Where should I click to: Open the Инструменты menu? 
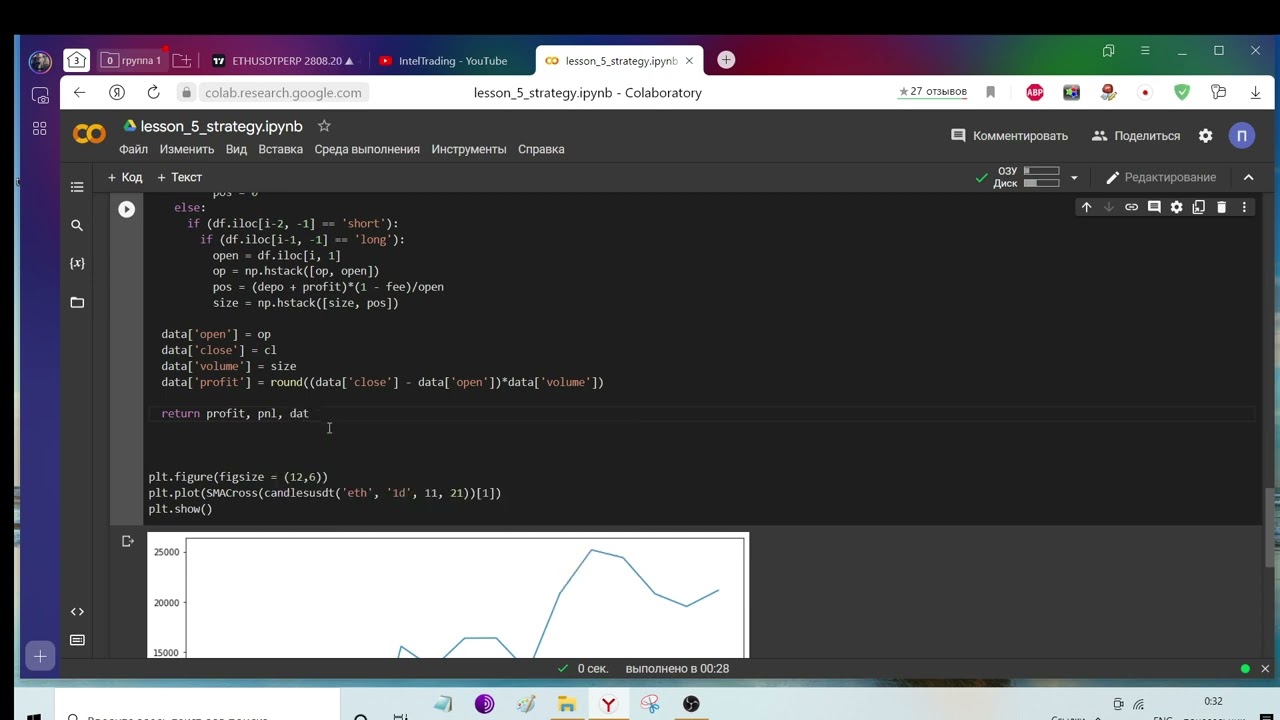tap(469, 149)
